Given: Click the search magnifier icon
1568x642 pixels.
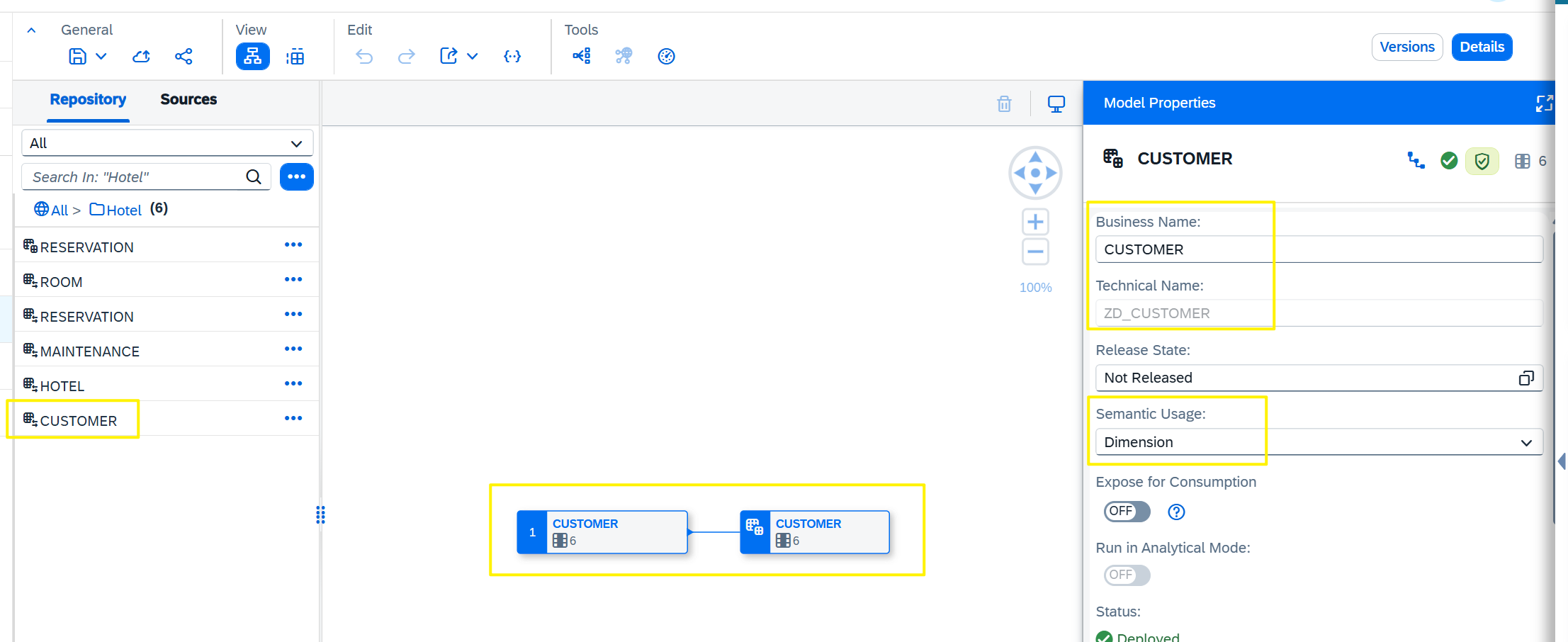Looking at the screenshot, I should point(254,177).
